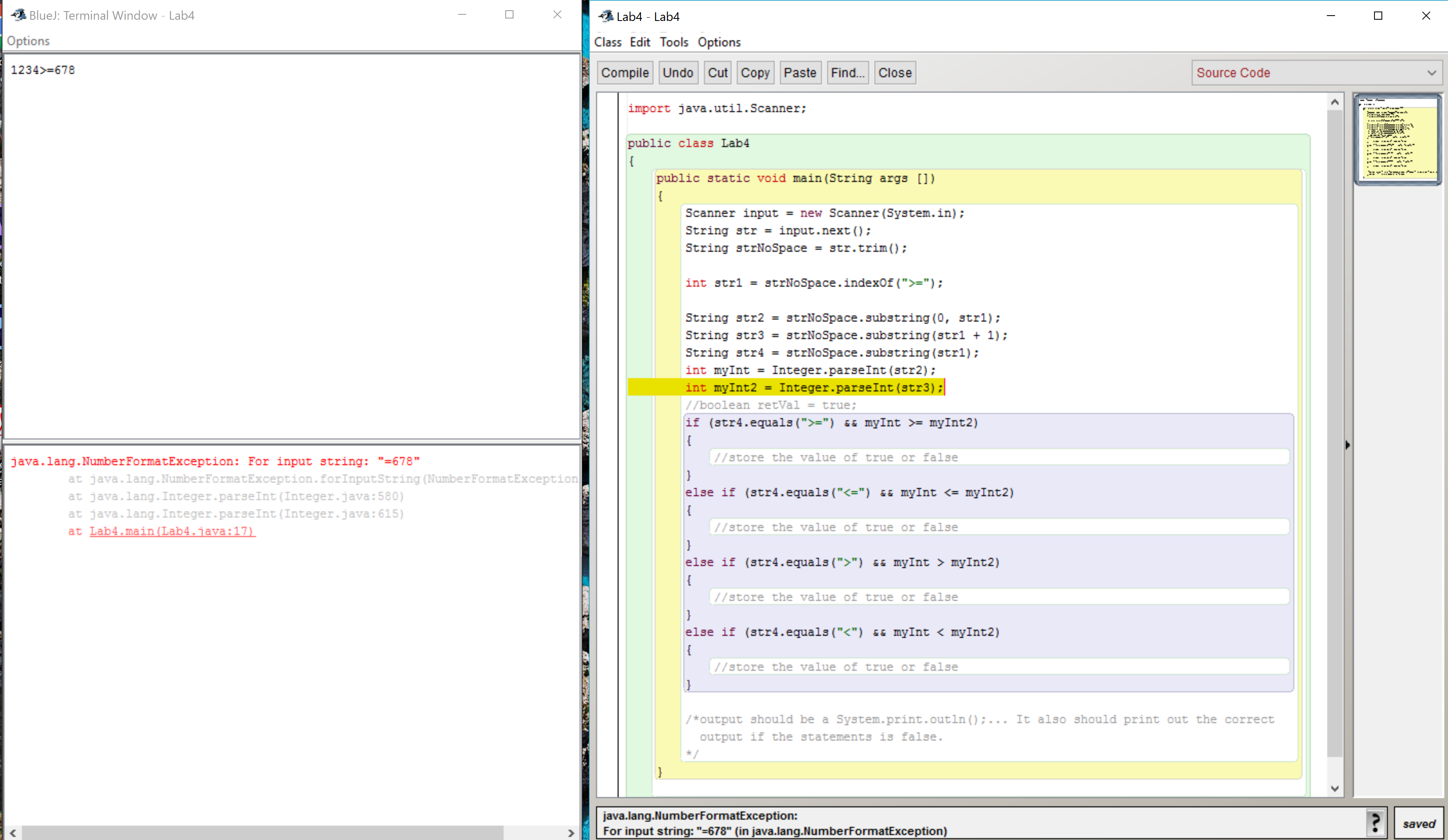Click the strNoSpace trim line
The height and width of the screenshot is (840, 1448).
click(x=796, y=248)
